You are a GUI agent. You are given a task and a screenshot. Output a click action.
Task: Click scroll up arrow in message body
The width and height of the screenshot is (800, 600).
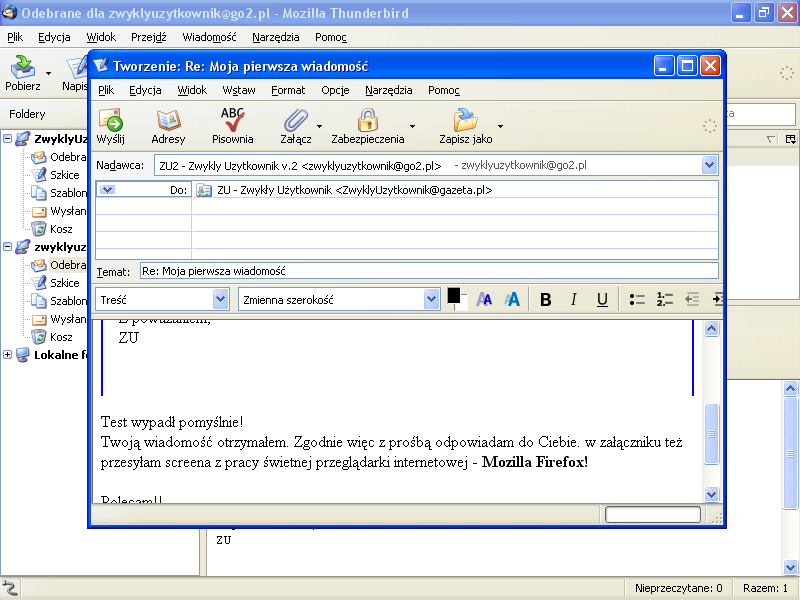[x=711, y=329]
